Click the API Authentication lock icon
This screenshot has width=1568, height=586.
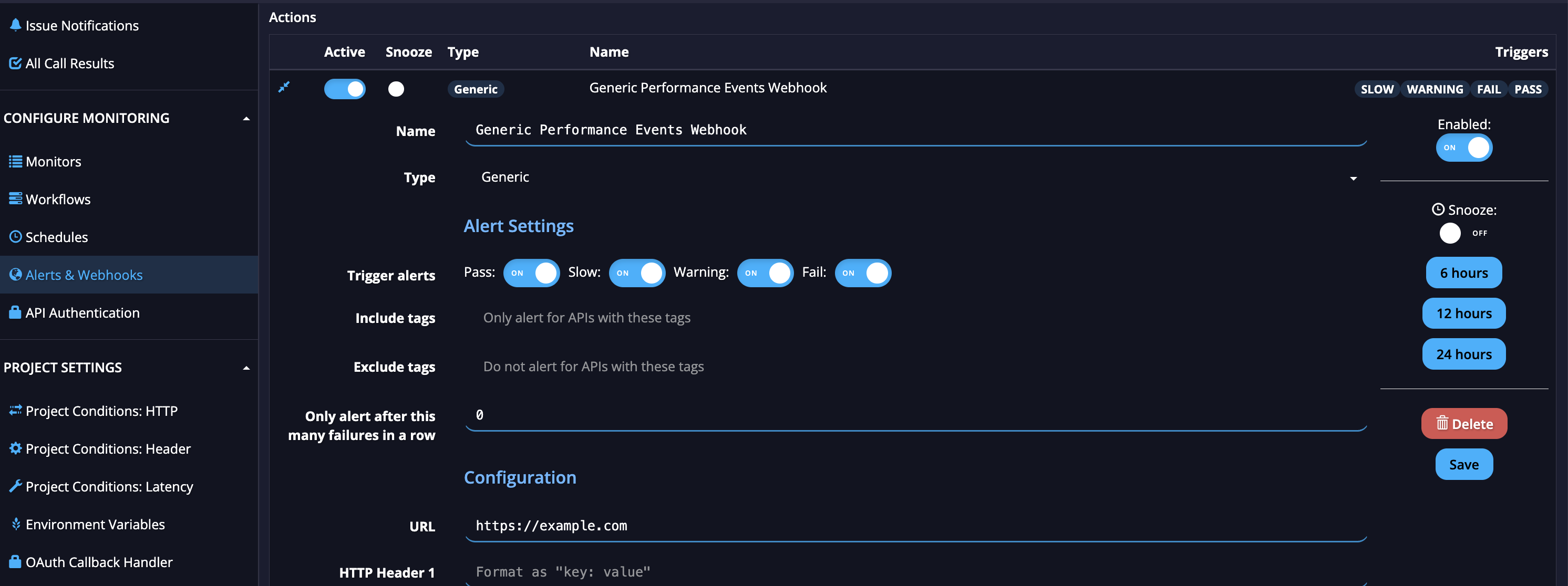pos(15,312)
